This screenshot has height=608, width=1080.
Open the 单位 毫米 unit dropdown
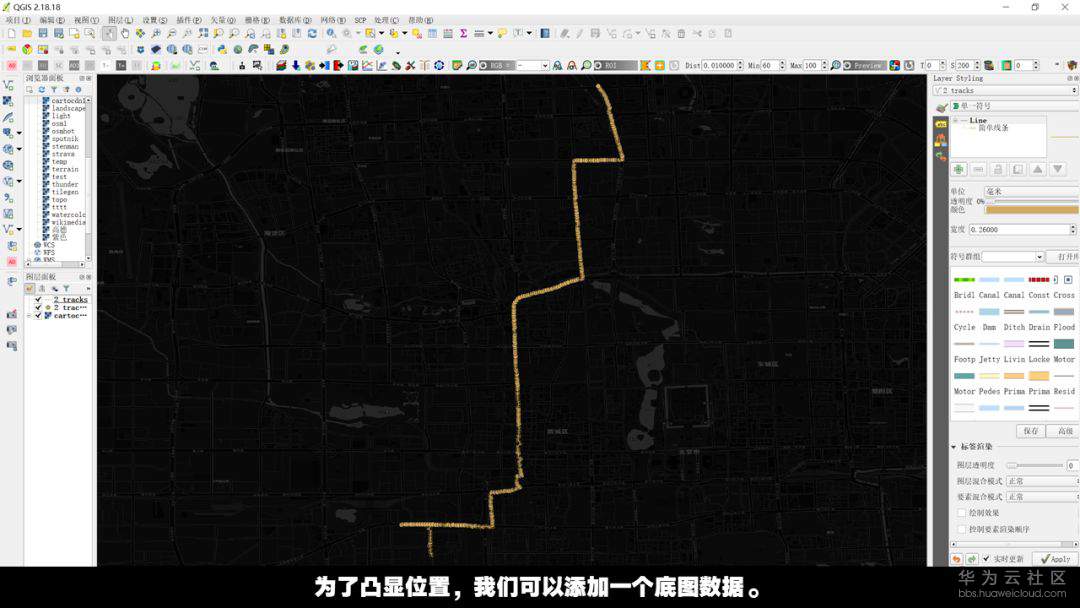pos(1030,191)
